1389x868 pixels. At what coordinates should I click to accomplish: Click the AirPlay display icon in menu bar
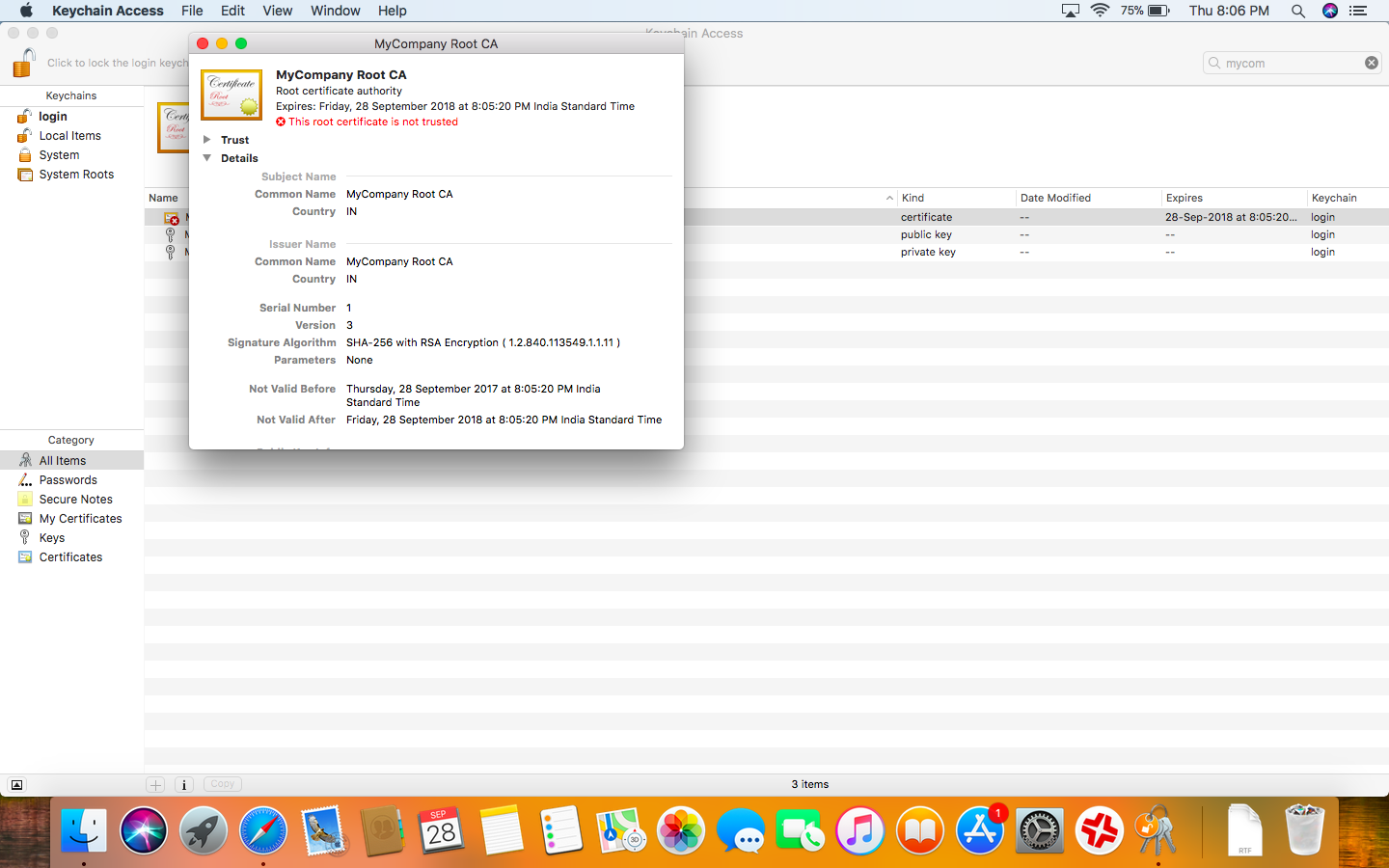1071,11
